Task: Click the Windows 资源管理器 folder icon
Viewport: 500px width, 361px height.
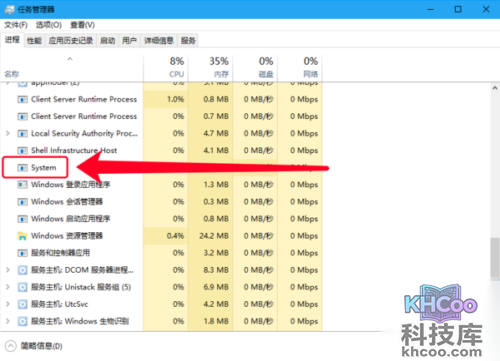Action: pos(22,236)
